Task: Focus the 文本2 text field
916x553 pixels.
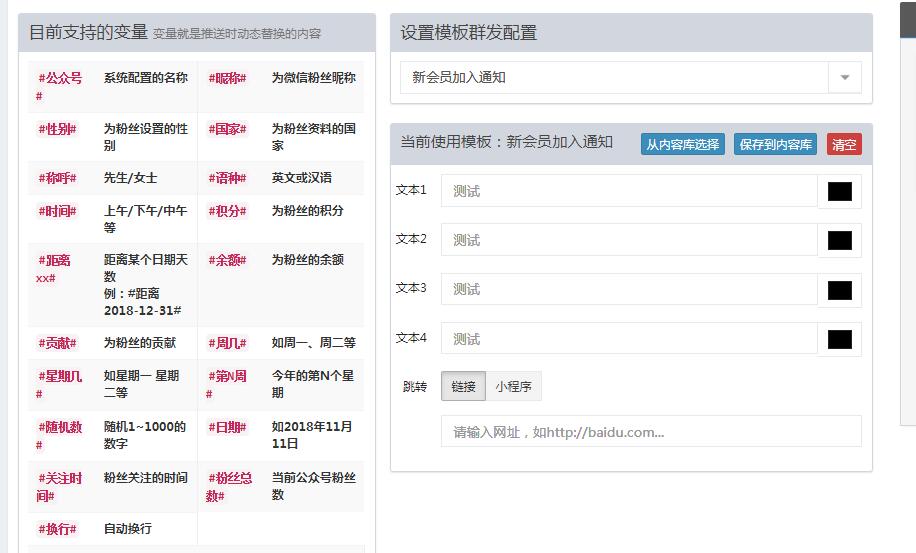Action: 629,240
